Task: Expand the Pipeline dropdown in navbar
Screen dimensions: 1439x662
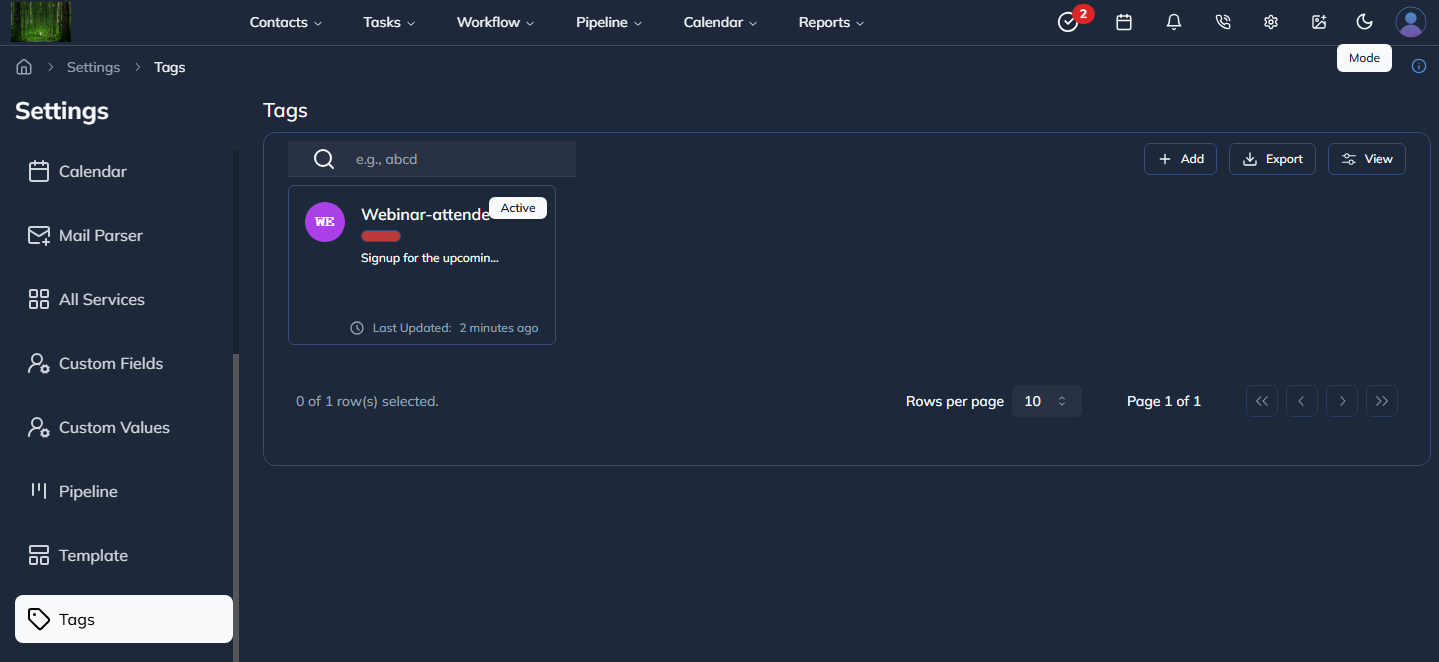Action: (x=608, y=22)
